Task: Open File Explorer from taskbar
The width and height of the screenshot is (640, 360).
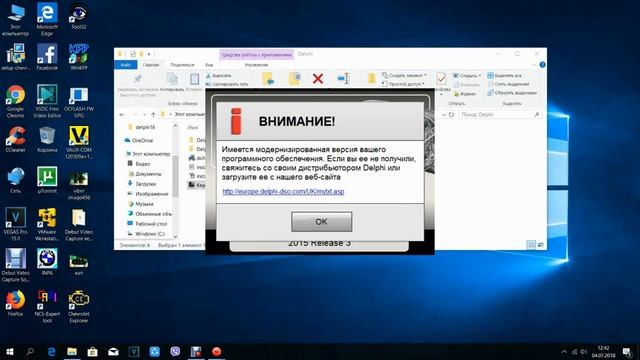Action: tap(72, 351)
